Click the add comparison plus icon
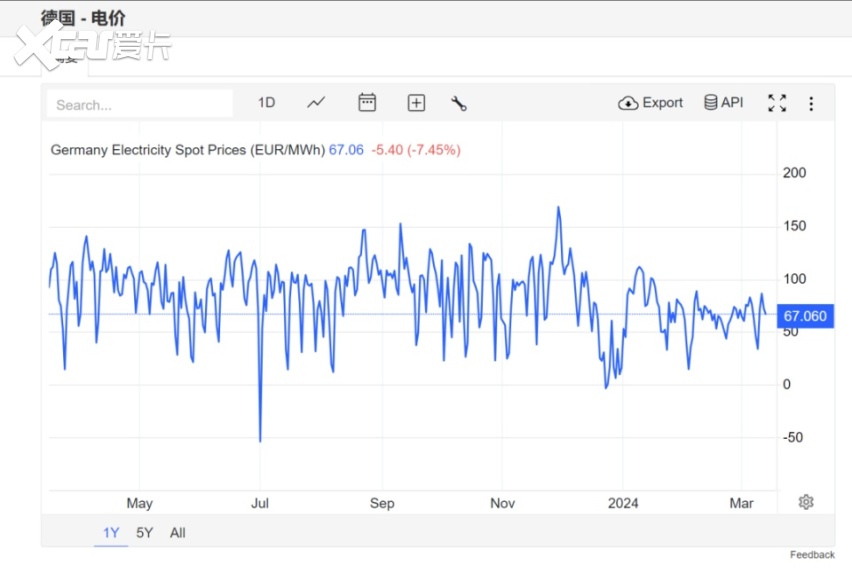Image resolution: width=852 pixels, height=580 pixels. click(x=416, y=103)
